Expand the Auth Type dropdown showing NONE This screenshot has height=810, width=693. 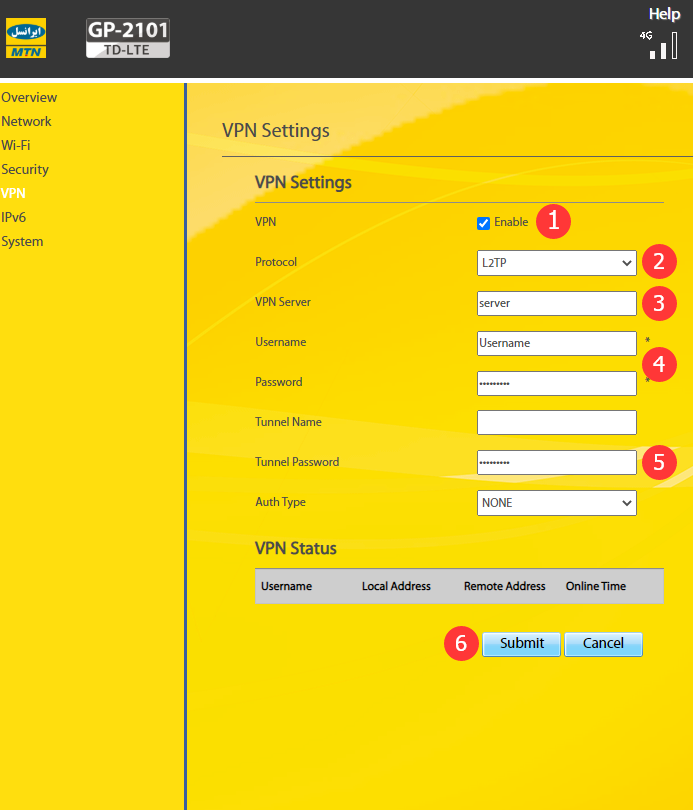(557, 503)
